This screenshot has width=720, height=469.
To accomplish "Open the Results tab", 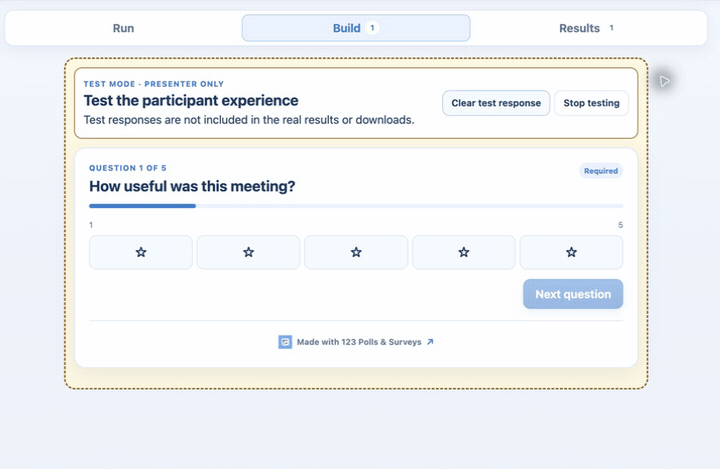I will point(587,28).
